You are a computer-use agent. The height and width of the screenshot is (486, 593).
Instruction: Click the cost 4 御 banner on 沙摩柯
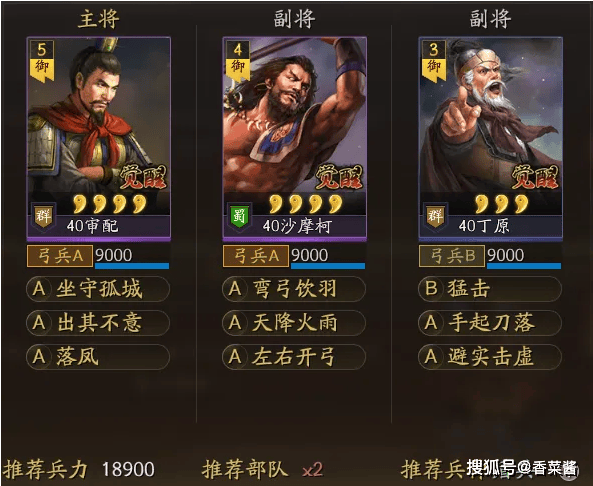coord(238,61)
